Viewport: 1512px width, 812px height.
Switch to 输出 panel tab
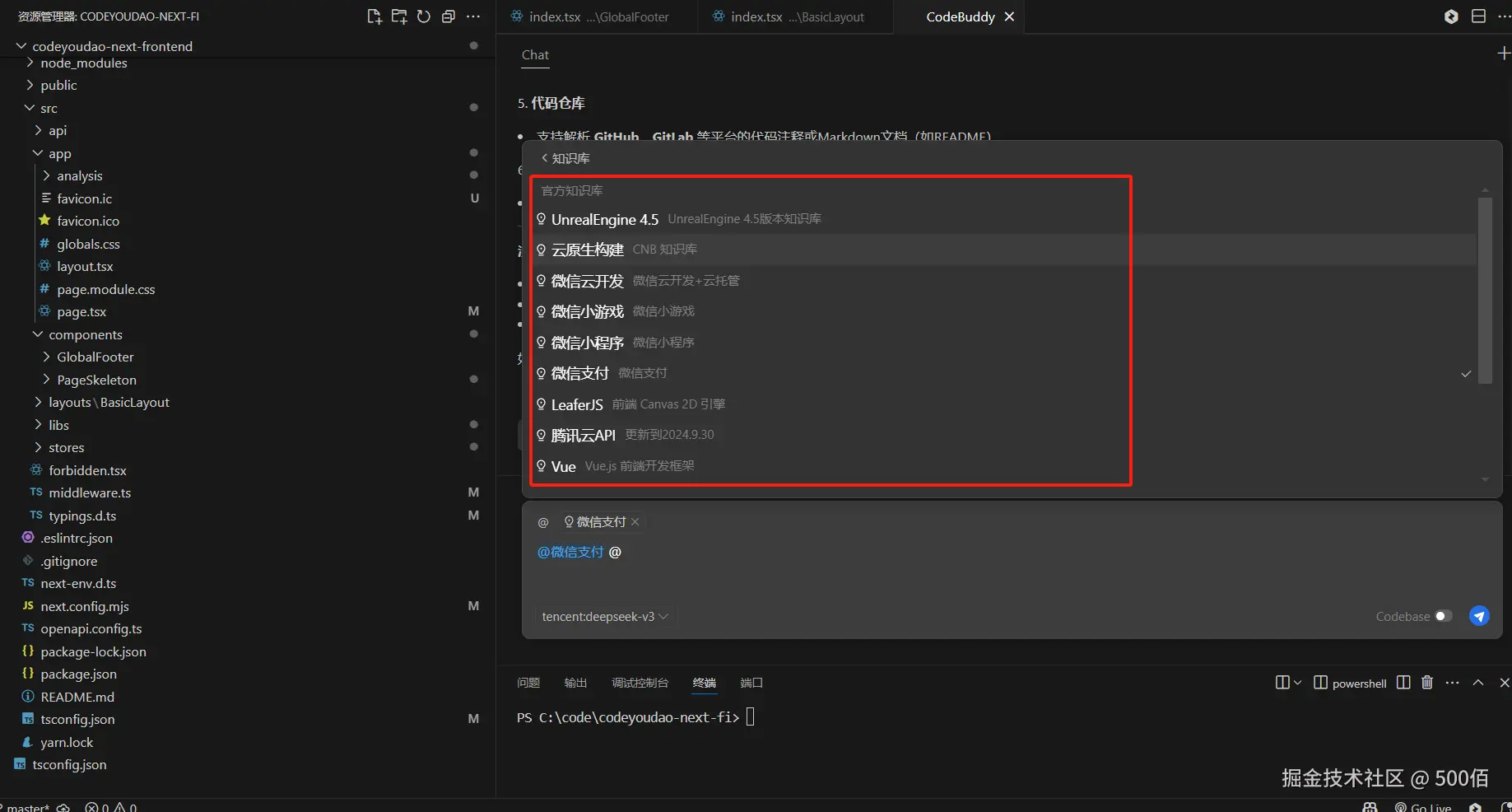575,683
